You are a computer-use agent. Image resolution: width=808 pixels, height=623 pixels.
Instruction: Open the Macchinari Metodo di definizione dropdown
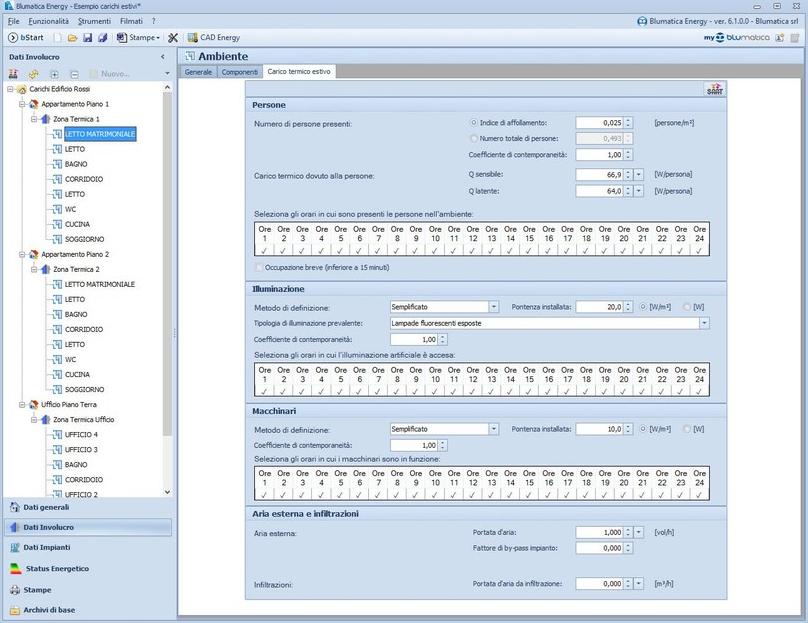493,429
